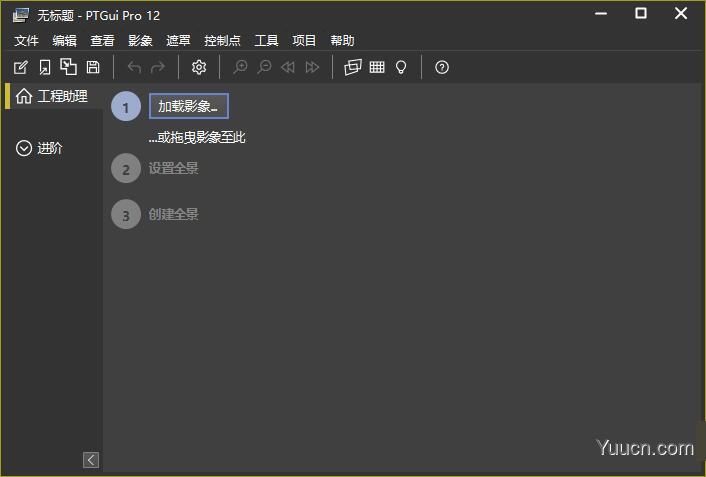
Task: Click the Previous Image rewind icon
Action: point(288,68)
